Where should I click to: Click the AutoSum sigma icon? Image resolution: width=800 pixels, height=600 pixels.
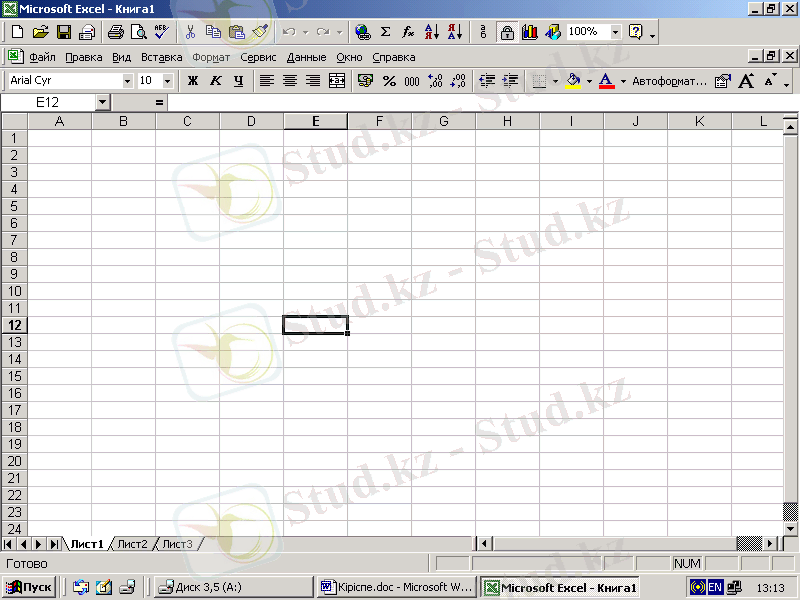click(x=386, y=32)
